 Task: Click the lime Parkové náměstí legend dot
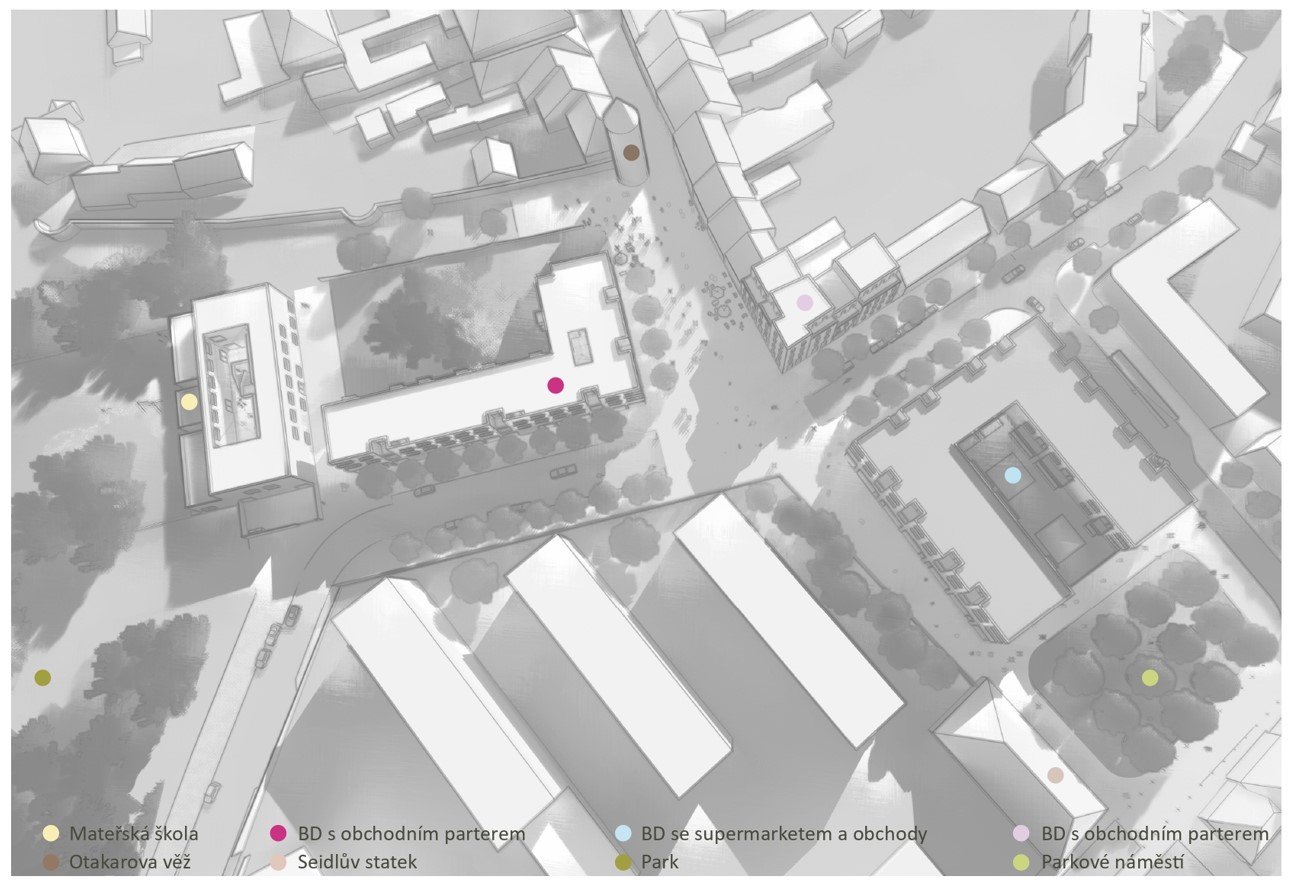point(1021,861)
